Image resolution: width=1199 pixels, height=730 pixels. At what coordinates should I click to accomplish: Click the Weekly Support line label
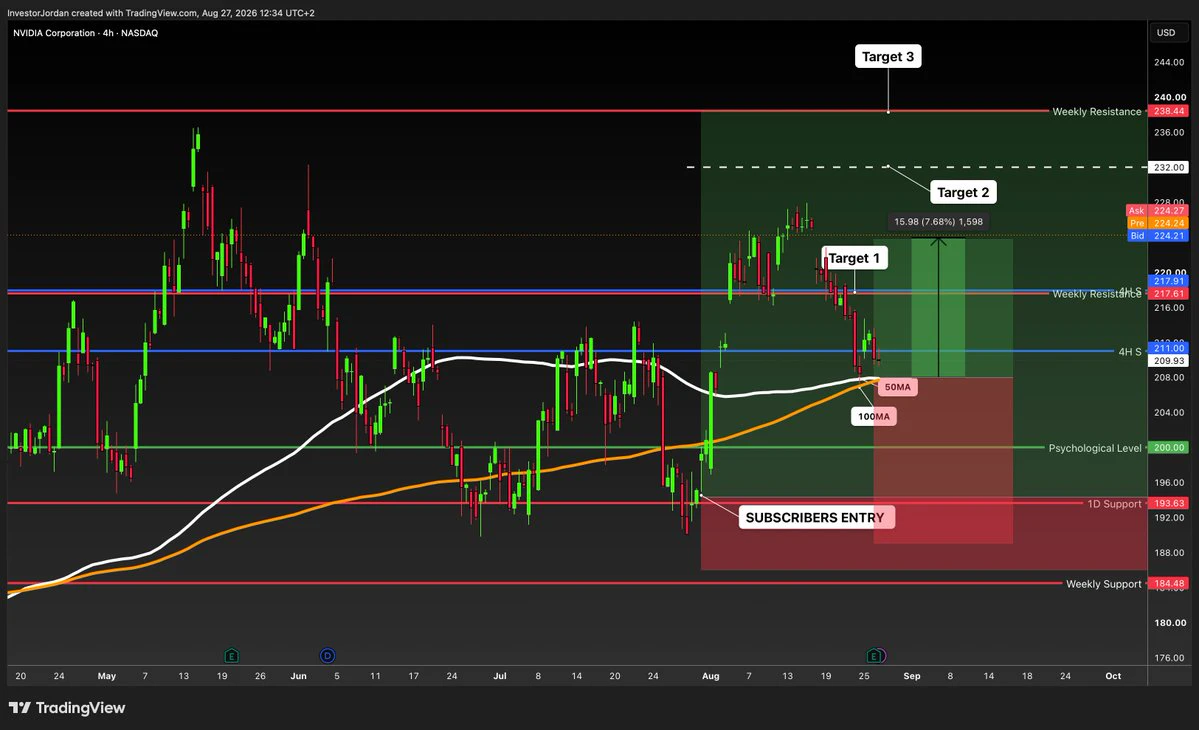pos(1103,584)
